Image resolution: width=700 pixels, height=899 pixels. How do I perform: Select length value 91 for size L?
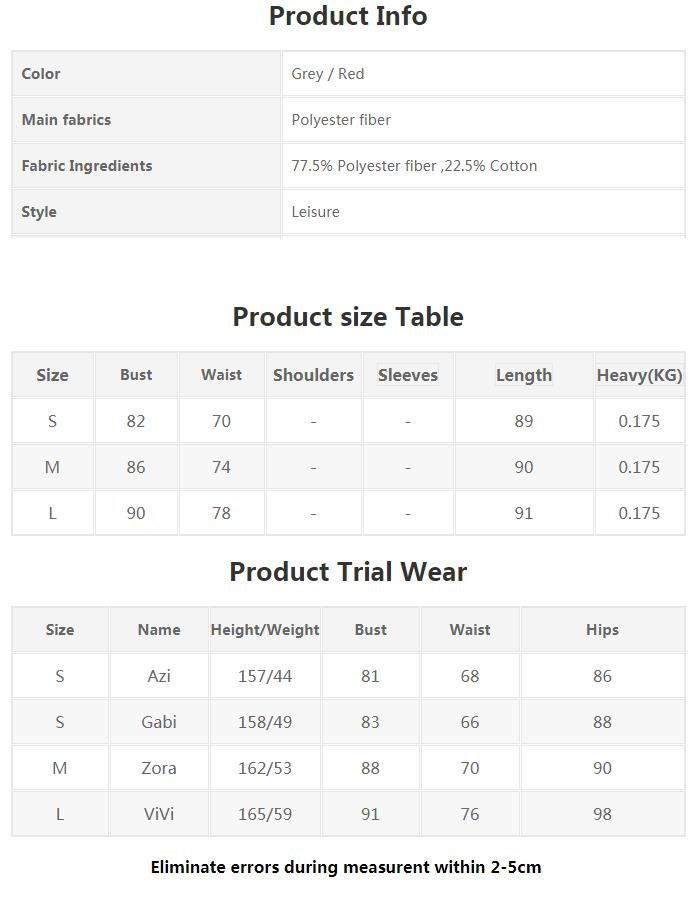523,513
